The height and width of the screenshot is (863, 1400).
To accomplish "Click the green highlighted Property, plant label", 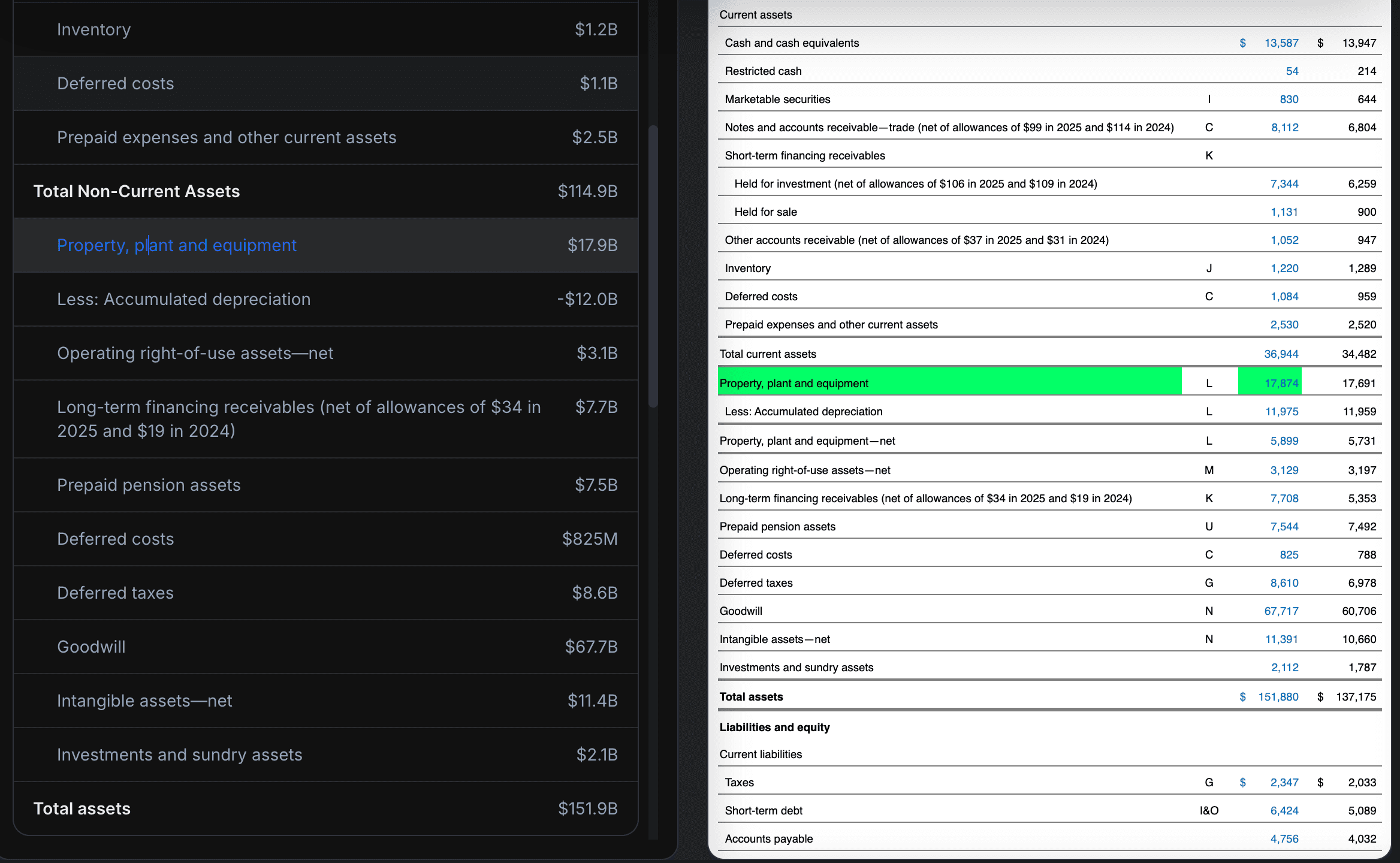I will 793,383.
